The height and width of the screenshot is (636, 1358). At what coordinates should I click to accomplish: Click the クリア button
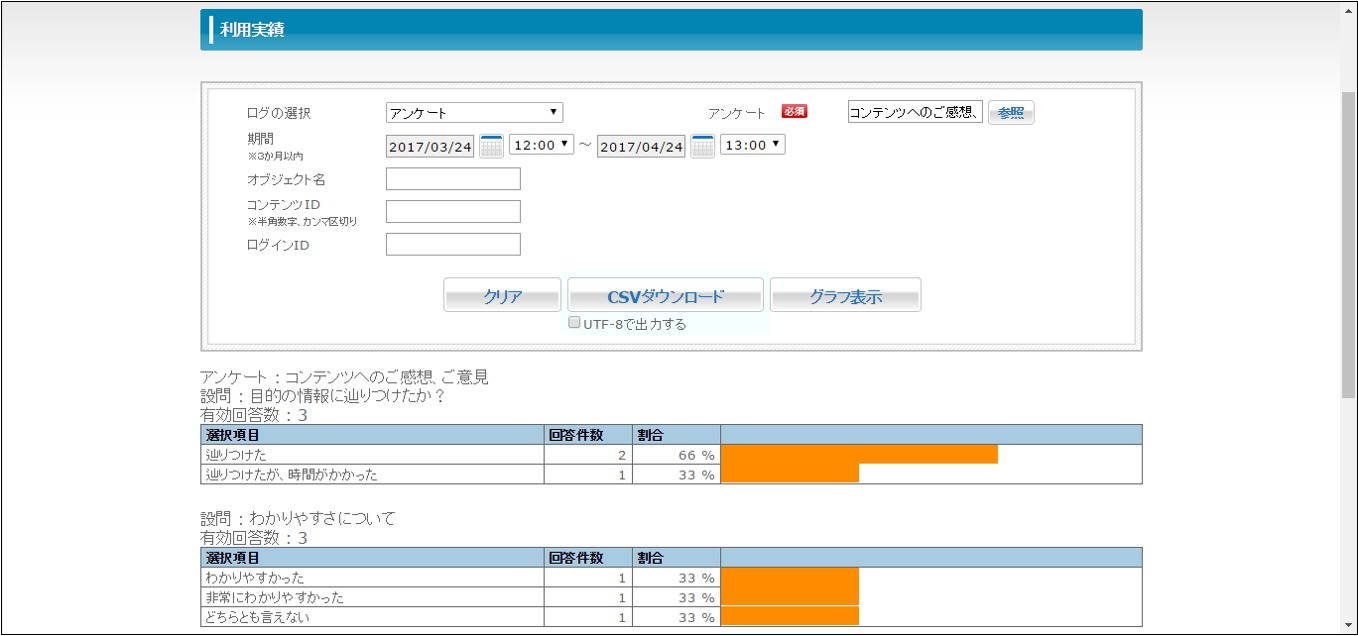[x=502, y=296]
